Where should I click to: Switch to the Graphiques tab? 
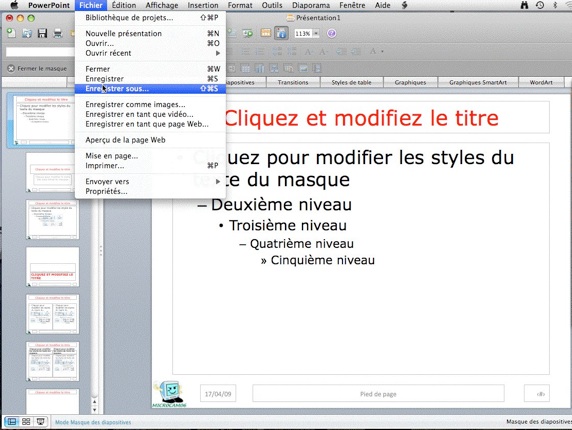(x=410, y=82)
